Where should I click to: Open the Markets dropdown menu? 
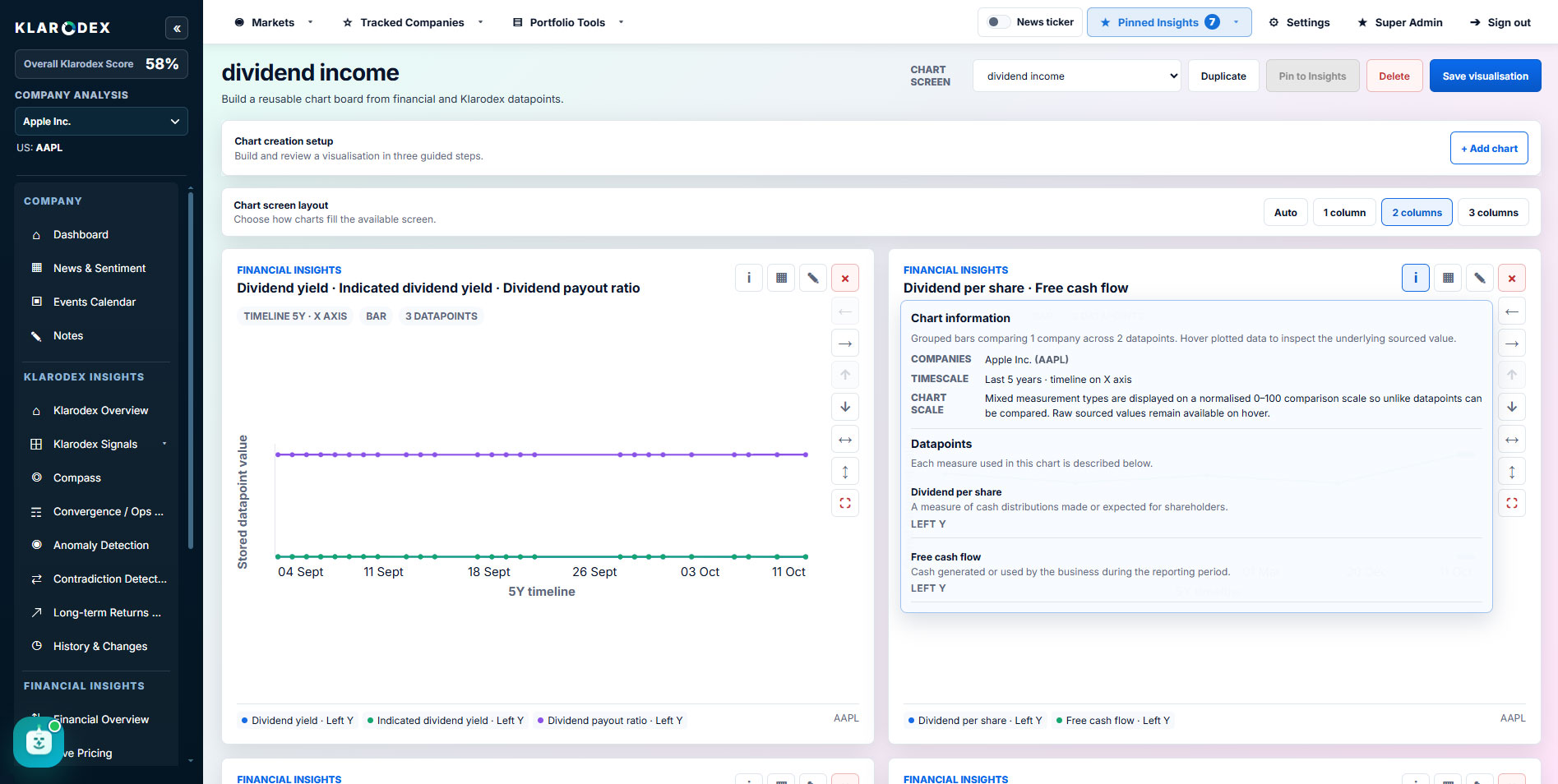(x=273, y=22)
